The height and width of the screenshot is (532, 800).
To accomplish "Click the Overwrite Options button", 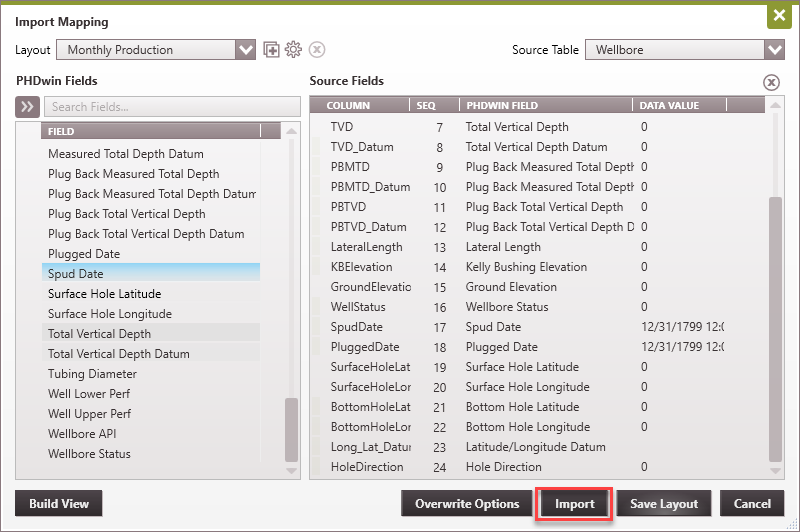I will (467, 503).
